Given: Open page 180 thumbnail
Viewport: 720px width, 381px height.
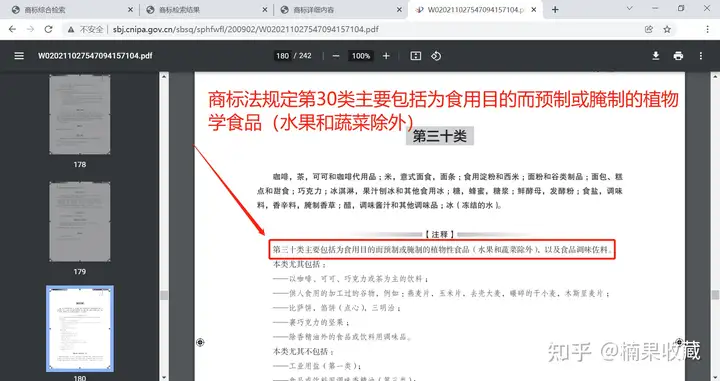Looking at the screenshot, I should coord(80,329).
